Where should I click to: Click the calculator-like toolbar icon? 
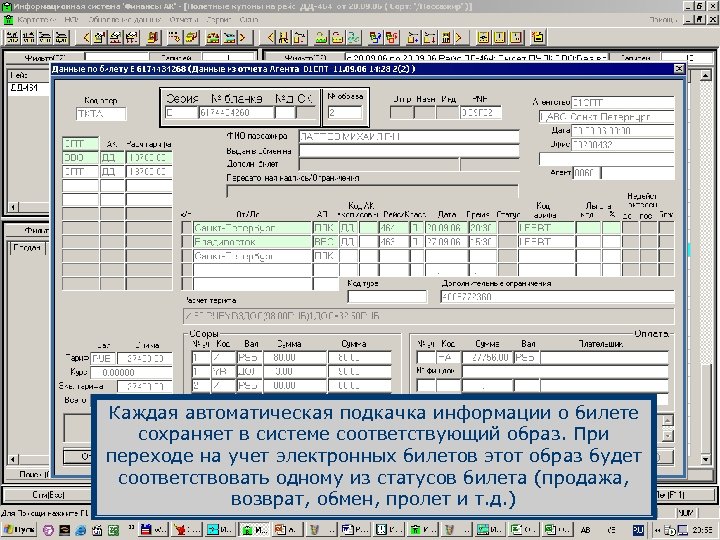click(446, 38)
